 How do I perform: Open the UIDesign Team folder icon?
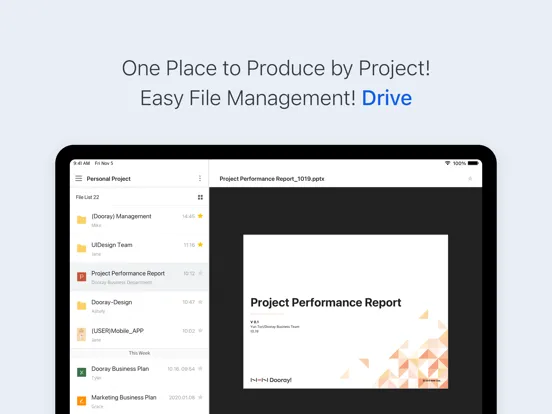pos(81,249)
